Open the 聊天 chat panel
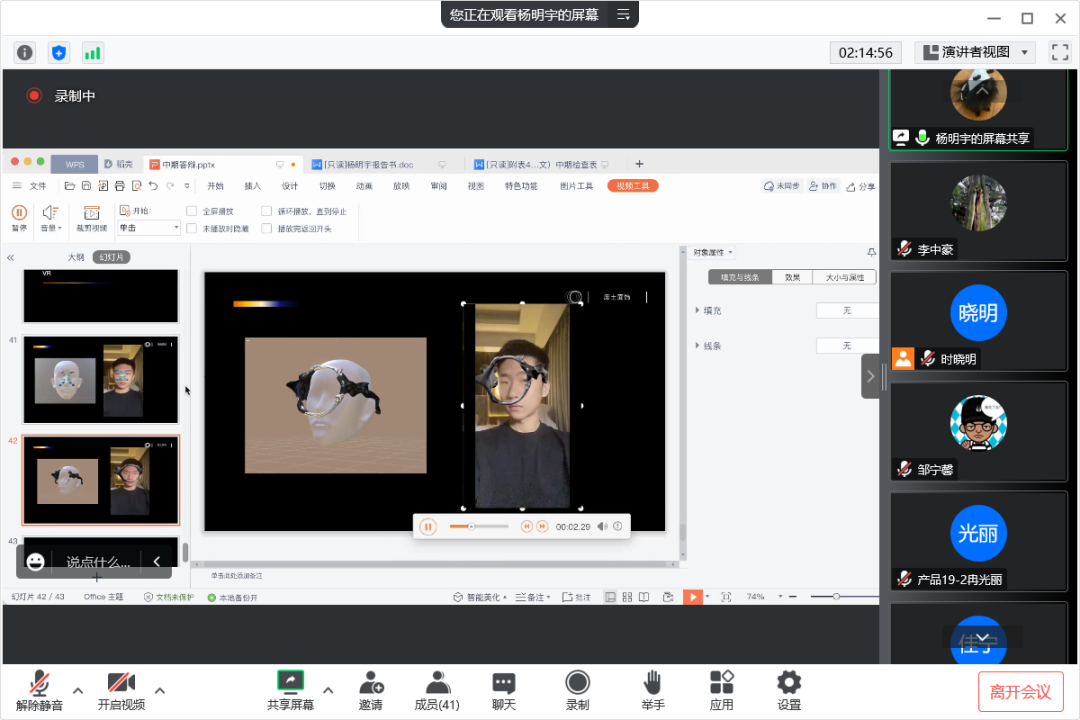This screenshot has width=1080, height=720. click(x=503, y=691)
